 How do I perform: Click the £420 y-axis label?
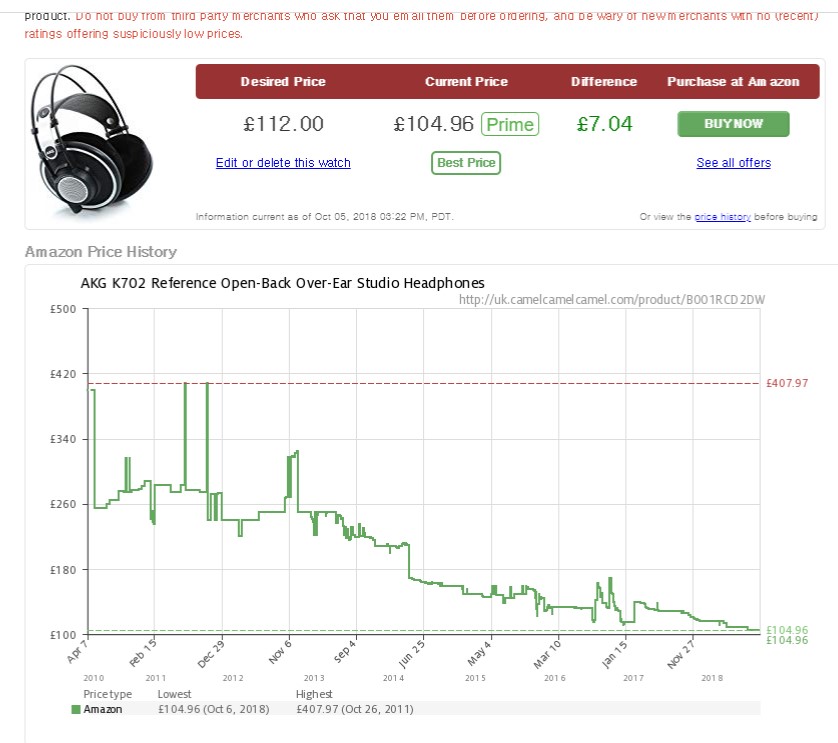tap(63, 374)
